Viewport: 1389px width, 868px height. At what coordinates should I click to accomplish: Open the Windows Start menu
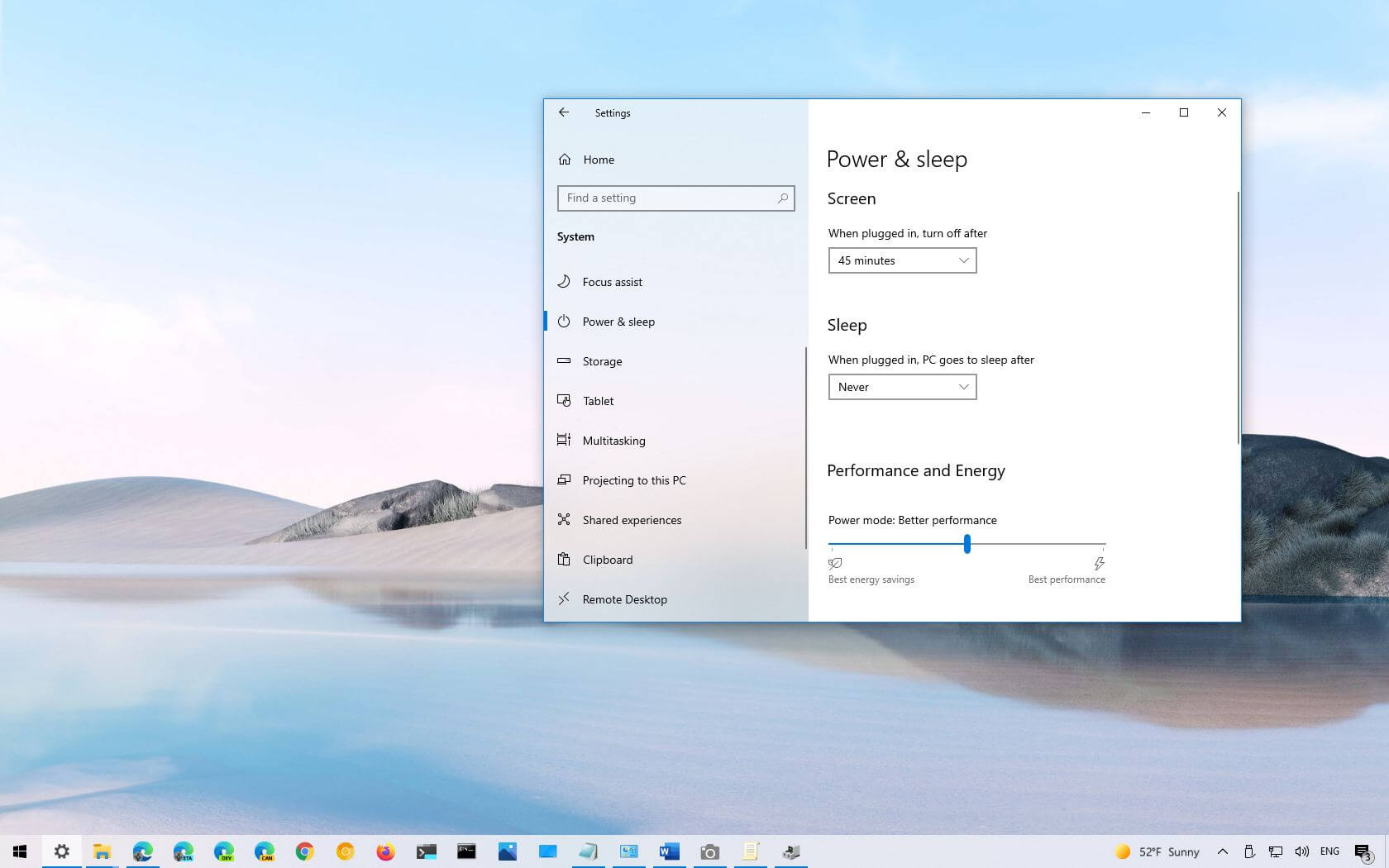20,851
